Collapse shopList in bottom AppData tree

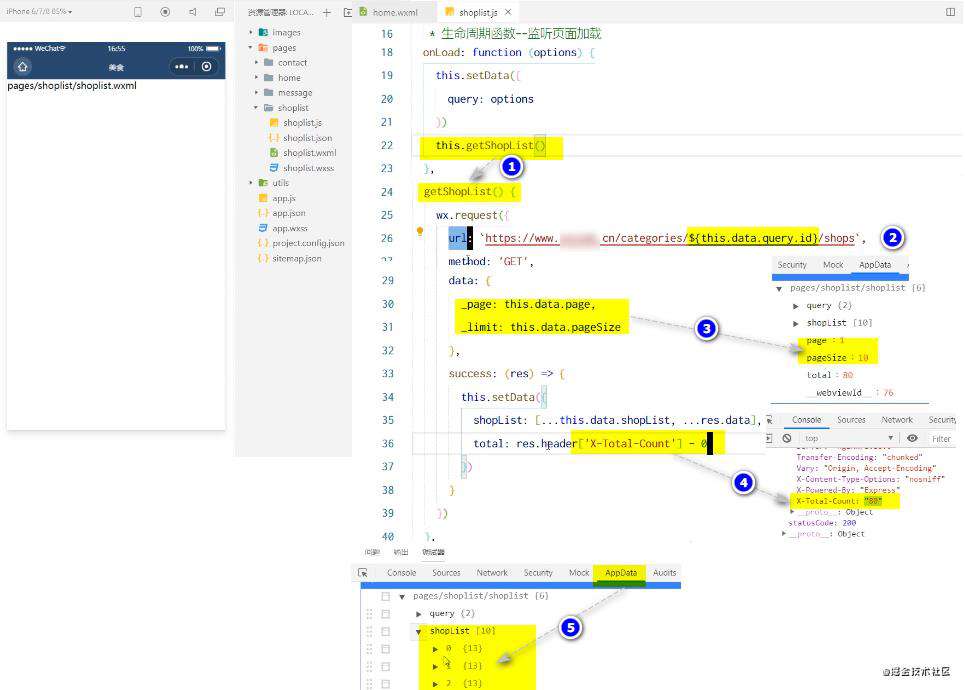[x=418, y=631]
